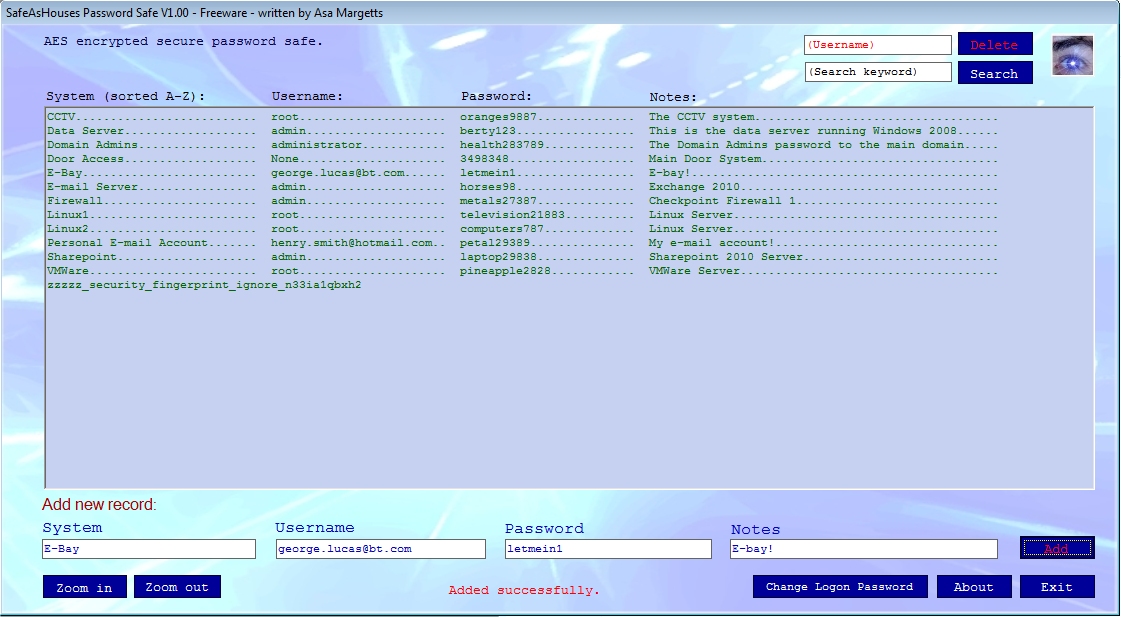Click username henry.smith@hotmail.com in list
Viewport: 1121px width, 617px height.
pos(352,242)
